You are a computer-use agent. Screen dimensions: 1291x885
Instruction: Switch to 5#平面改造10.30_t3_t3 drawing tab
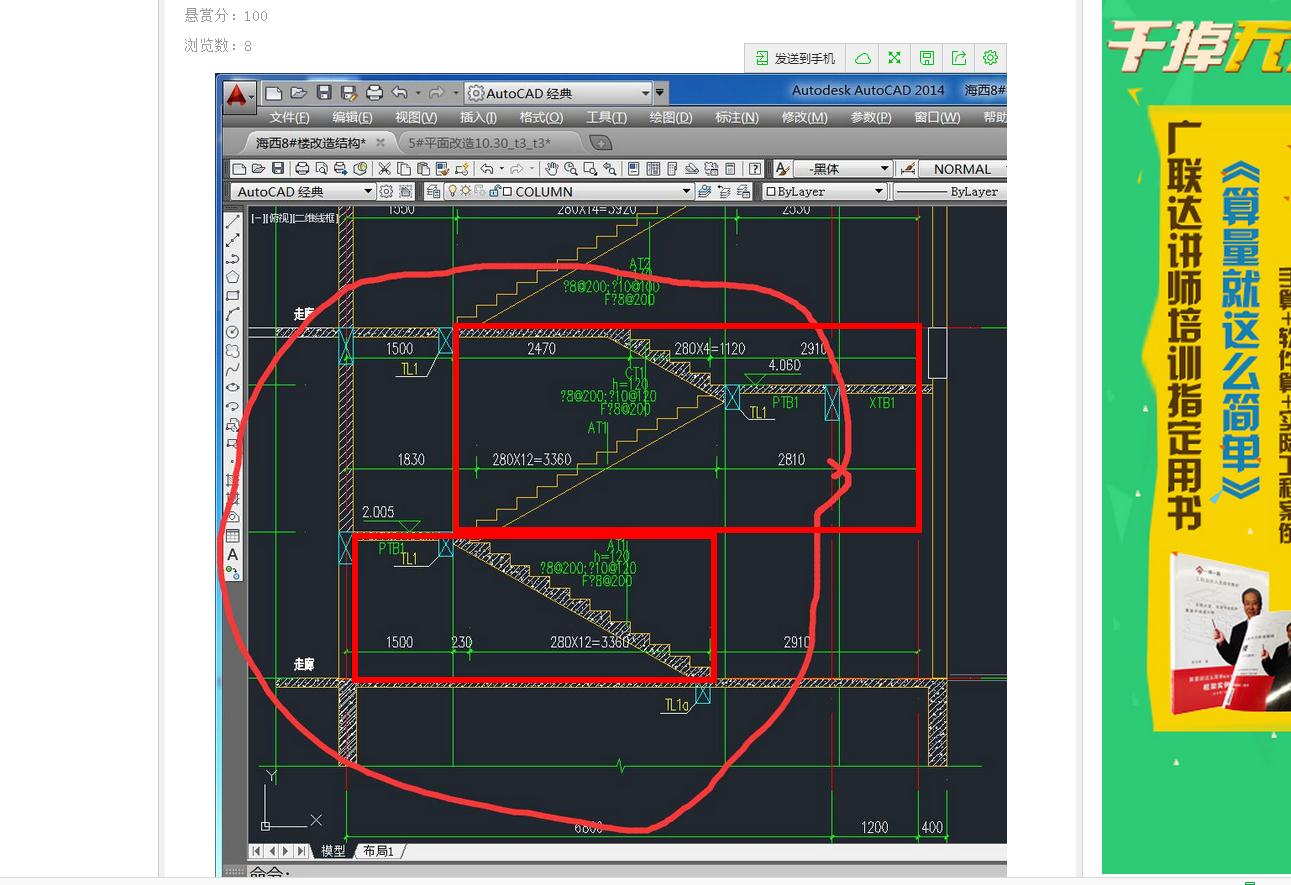(479, 142)
